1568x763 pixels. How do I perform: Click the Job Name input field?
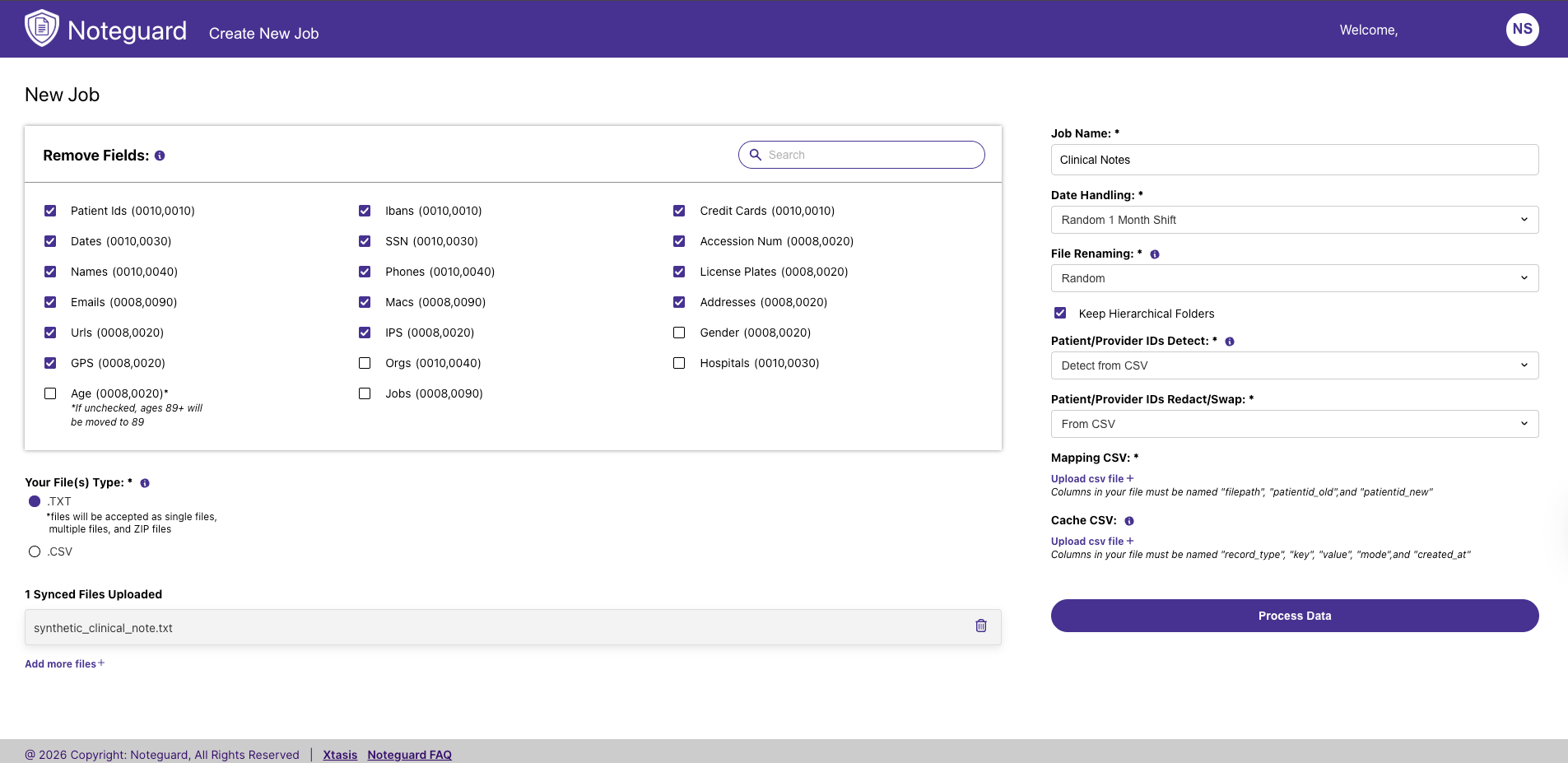tap(1295, 160)
